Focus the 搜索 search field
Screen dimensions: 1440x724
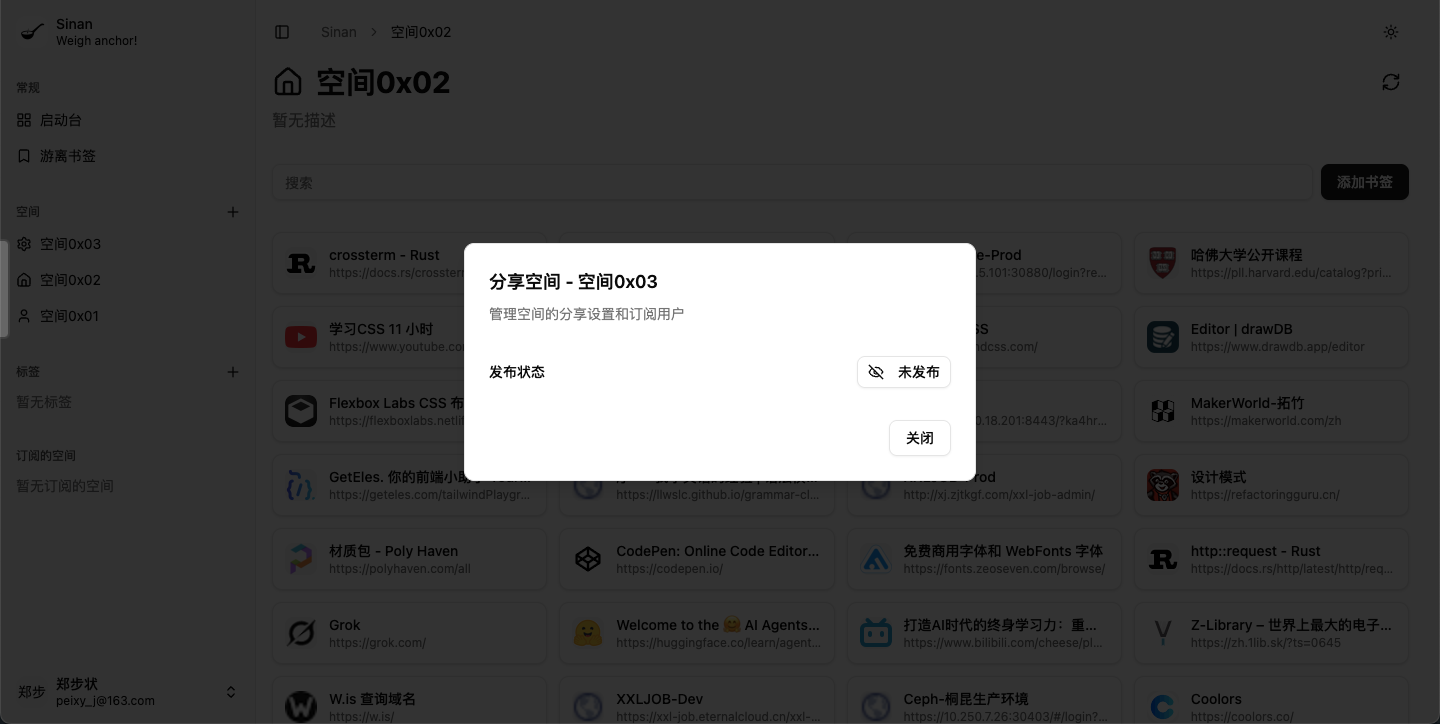(x=792, y=182)
